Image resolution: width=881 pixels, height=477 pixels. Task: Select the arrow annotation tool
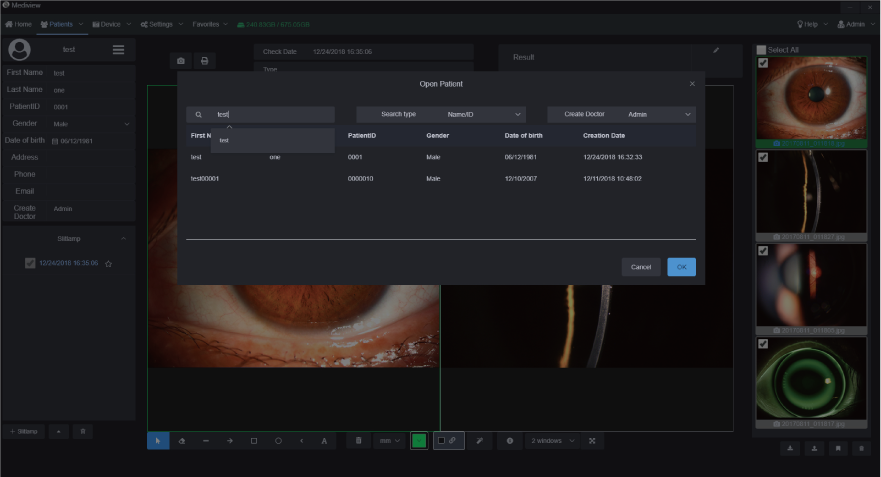coord(230,441)
